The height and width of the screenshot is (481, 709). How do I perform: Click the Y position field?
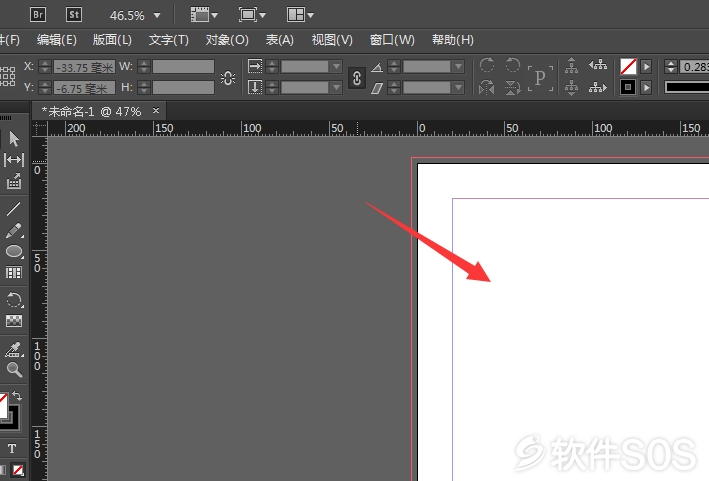[x=84, y=88]
